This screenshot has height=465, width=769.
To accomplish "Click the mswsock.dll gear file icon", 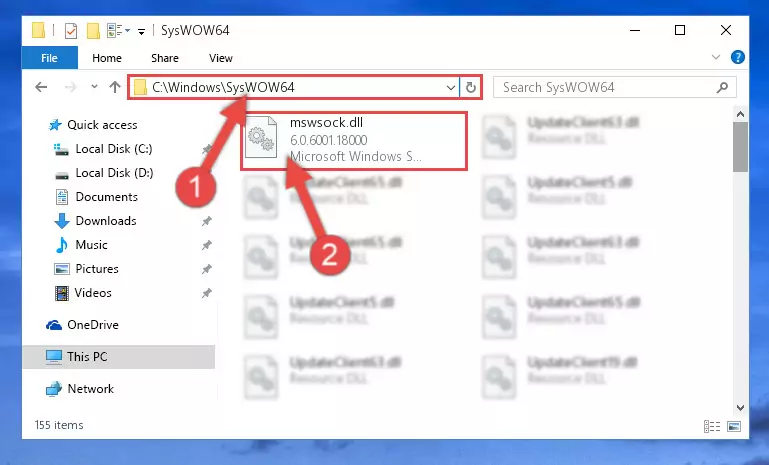I will tap(261, 138).
